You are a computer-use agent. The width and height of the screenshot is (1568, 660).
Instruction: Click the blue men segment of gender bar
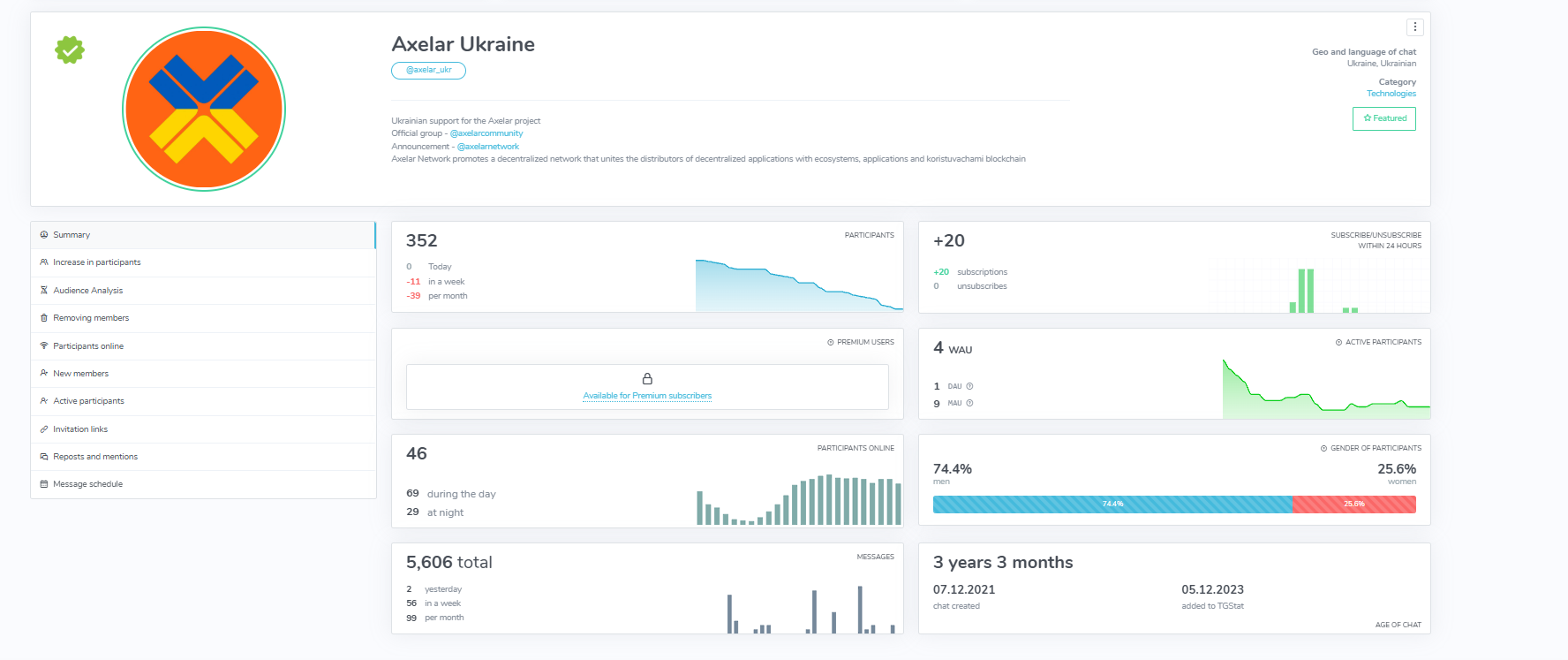[1112, 504]
